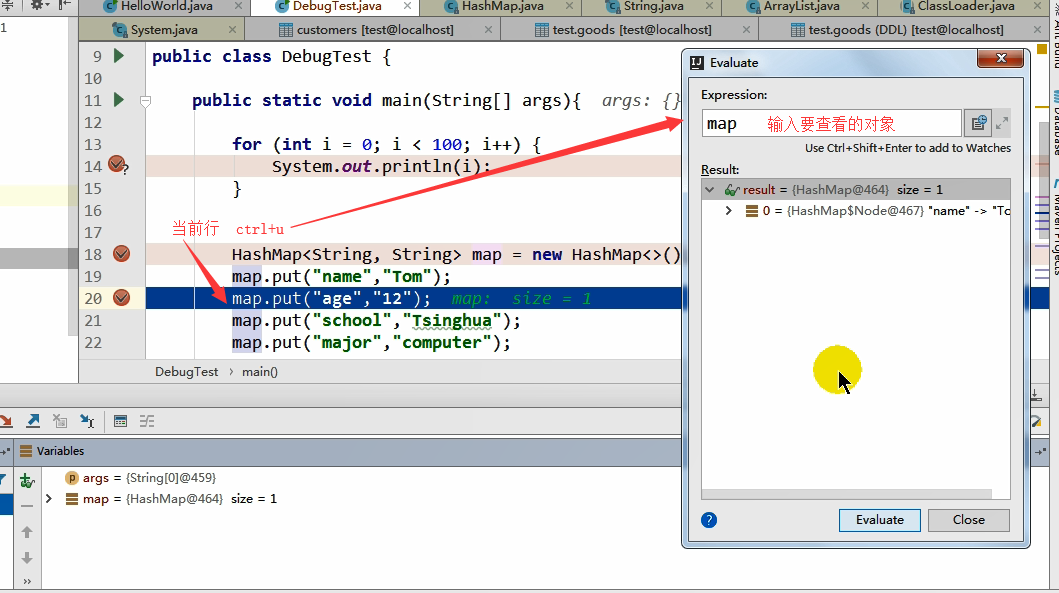This screenshot has height=593, width=1059.
Task: Click the hide panel icon next to the gear
Action: [x=64, y=5]
